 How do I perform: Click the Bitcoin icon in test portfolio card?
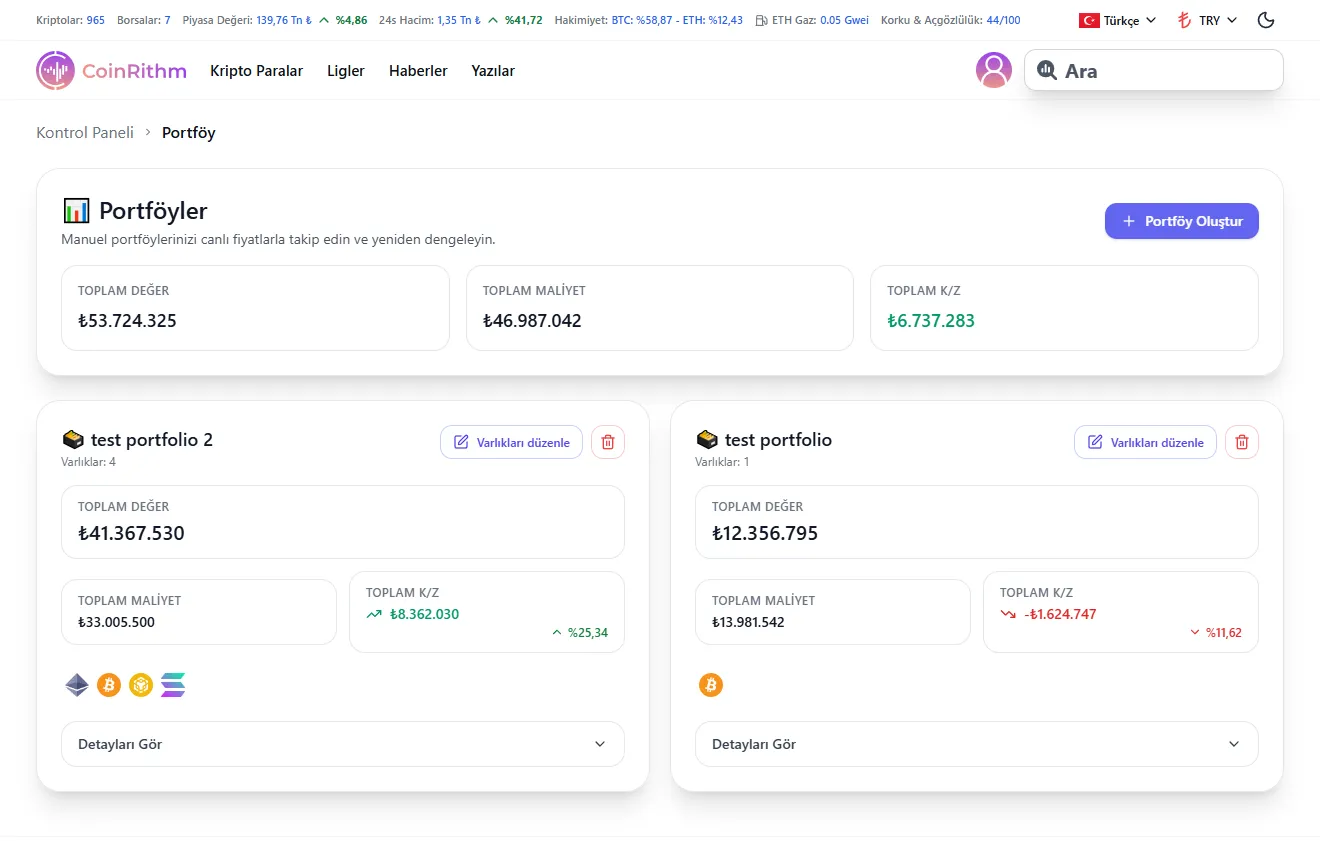[711, 685]
